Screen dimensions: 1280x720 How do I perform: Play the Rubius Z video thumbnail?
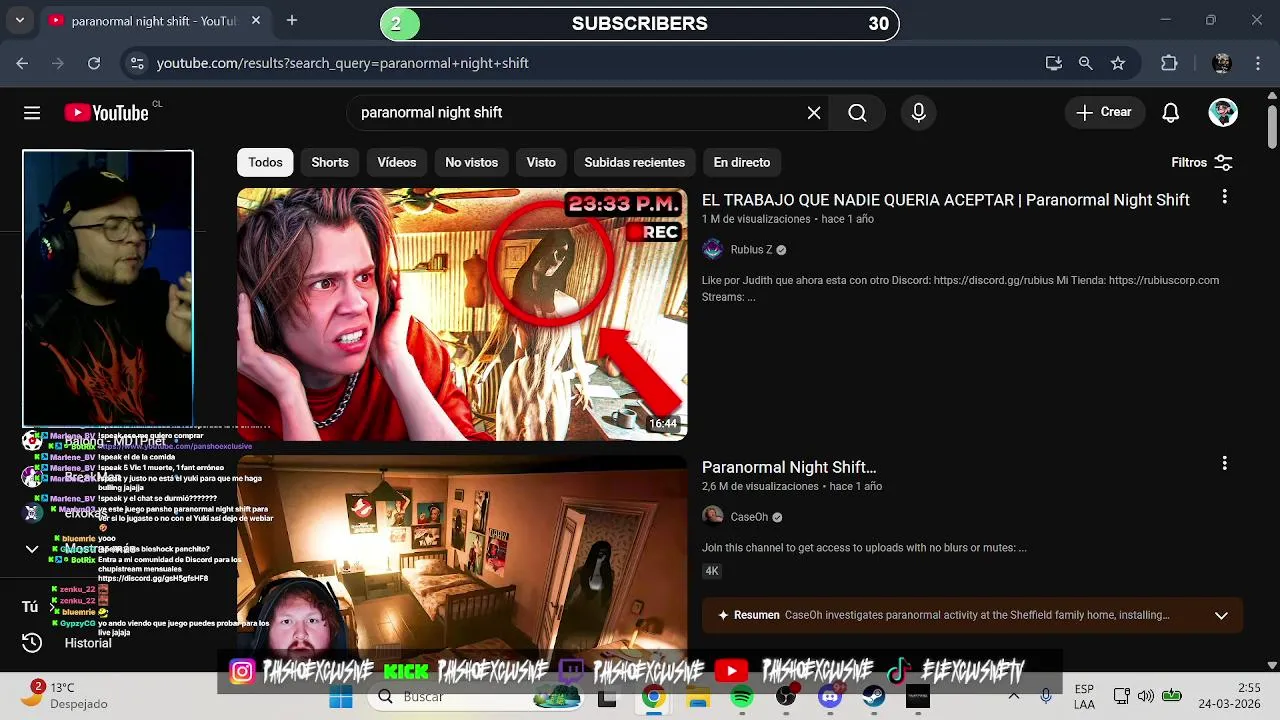462,314
